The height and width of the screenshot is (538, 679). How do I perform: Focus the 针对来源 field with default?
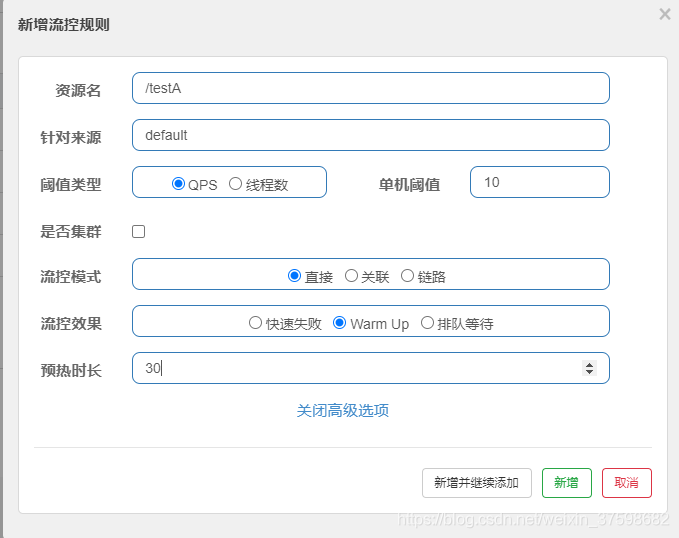pos(371,135)
